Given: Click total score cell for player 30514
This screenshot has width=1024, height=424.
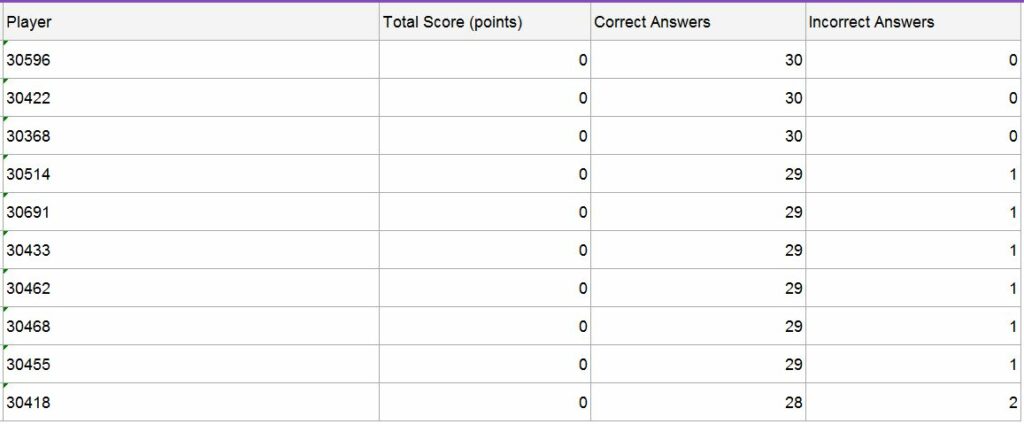Looking at the screenshot, I should [485, 174].
